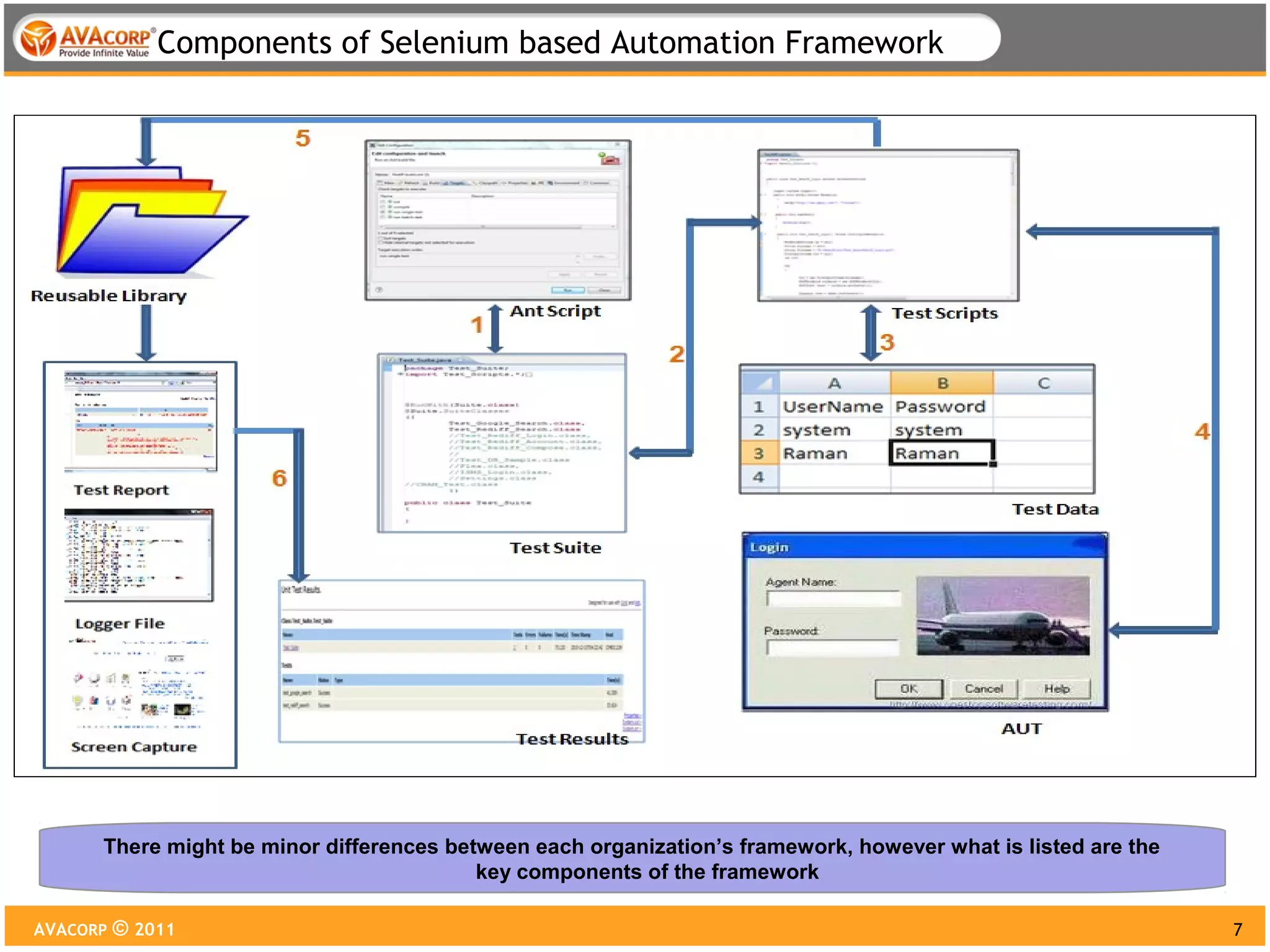
Task: Select the highlighted 'Raman' cell in column B
Action: pyautogui.click(x=942, y=453)
